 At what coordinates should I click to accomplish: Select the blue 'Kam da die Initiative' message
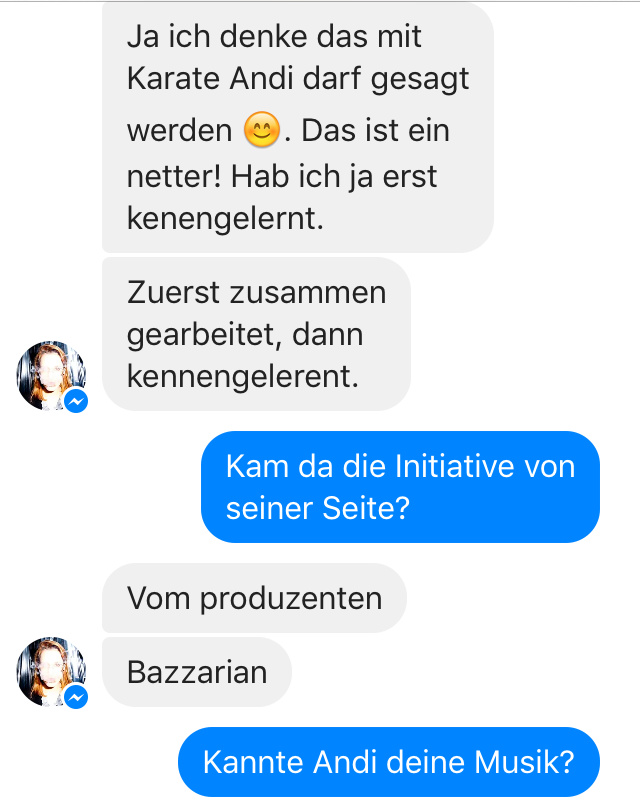coord(400,487)
